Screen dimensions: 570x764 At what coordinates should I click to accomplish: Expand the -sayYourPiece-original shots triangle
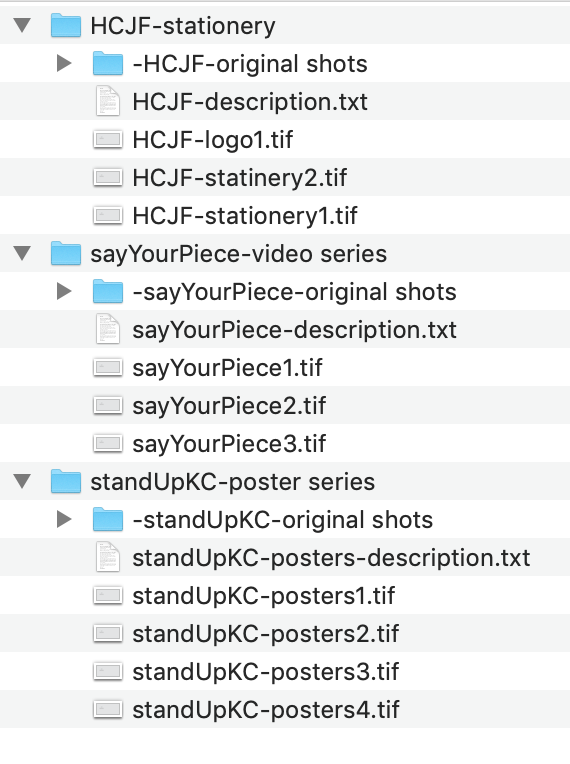click(x=64, y=291)
